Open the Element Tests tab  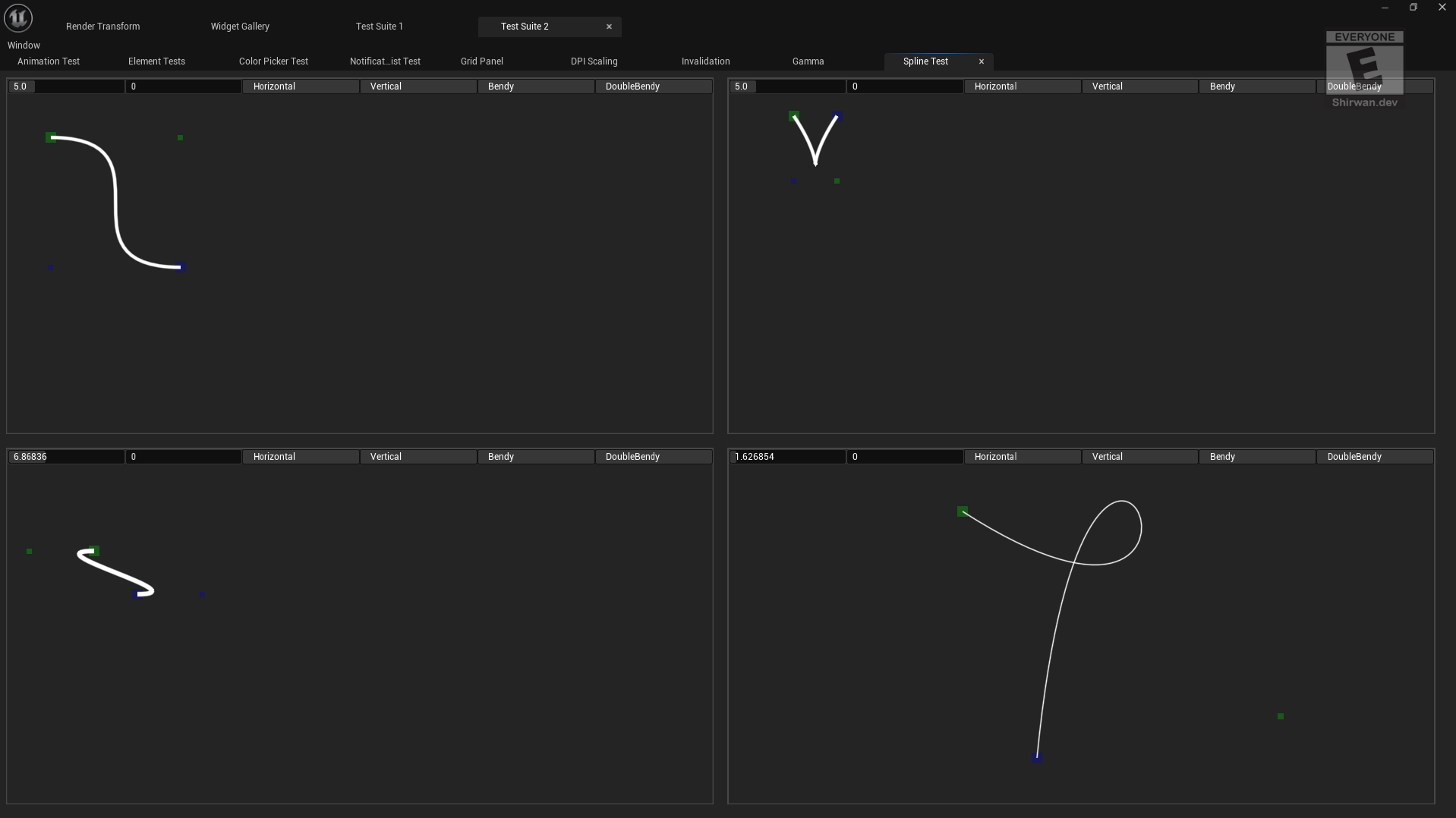click(156, 61)
